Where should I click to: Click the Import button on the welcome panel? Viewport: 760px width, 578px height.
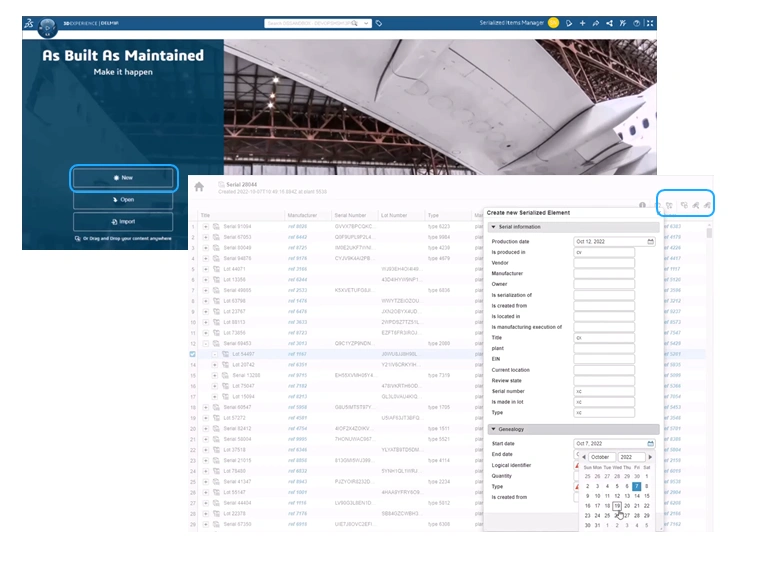[123, 221]
